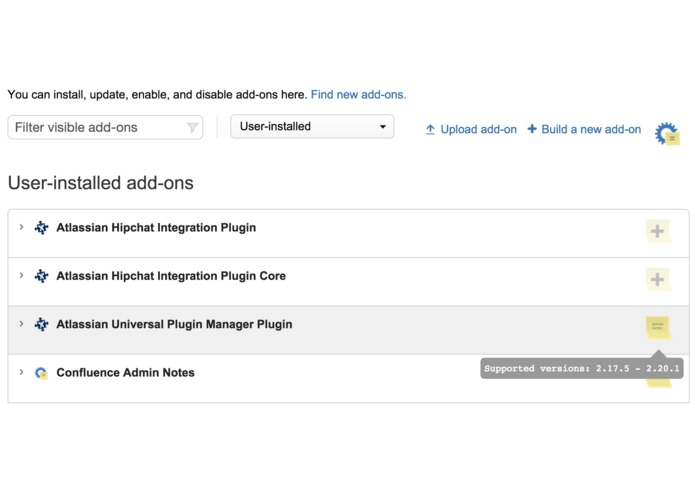Viewport: 695px width, 494px height.
Task: Click Confluence Admin Notes gear icon
Action: click(41, 373)
